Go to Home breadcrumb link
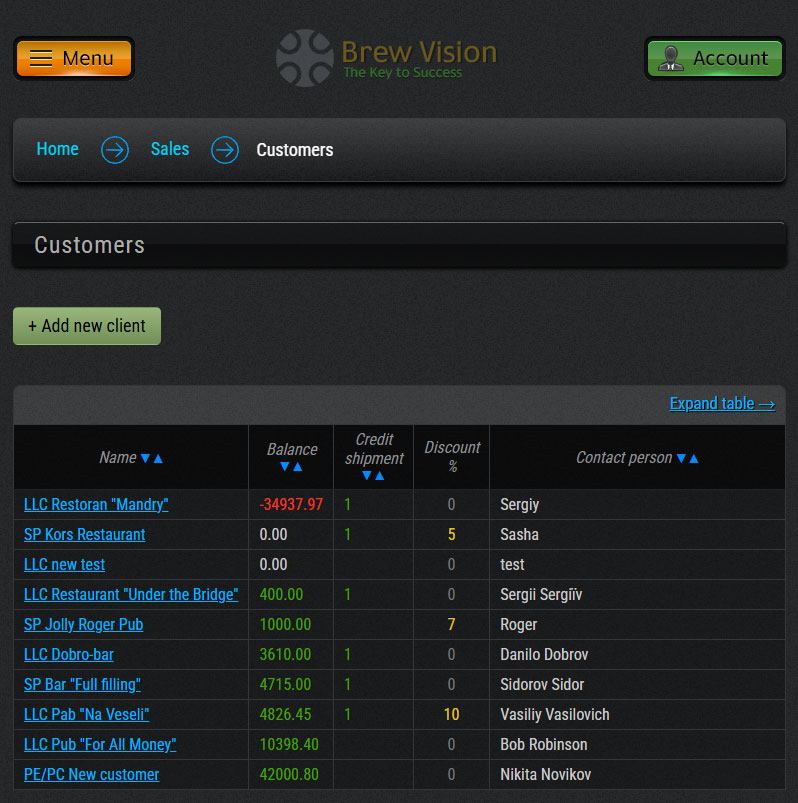798x803 pixels. coord(57,149)
